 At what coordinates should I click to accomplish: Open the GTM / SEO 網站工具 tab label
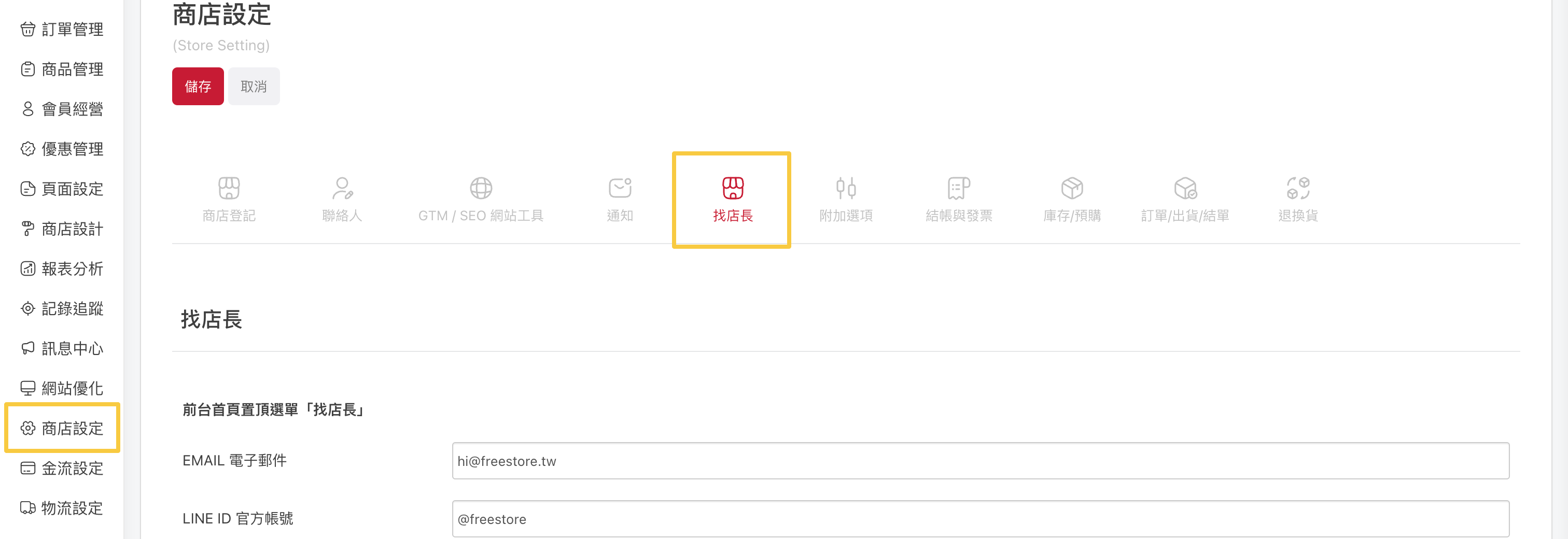point(481,216)
